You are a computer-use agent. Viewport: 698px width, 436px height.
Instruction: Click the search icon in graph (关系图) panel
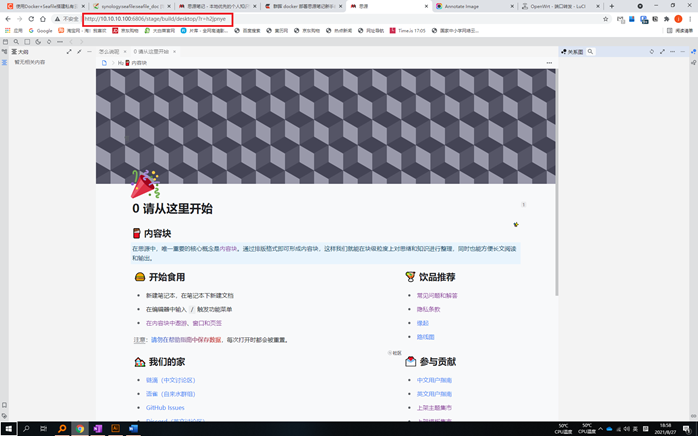coord(590,52)
